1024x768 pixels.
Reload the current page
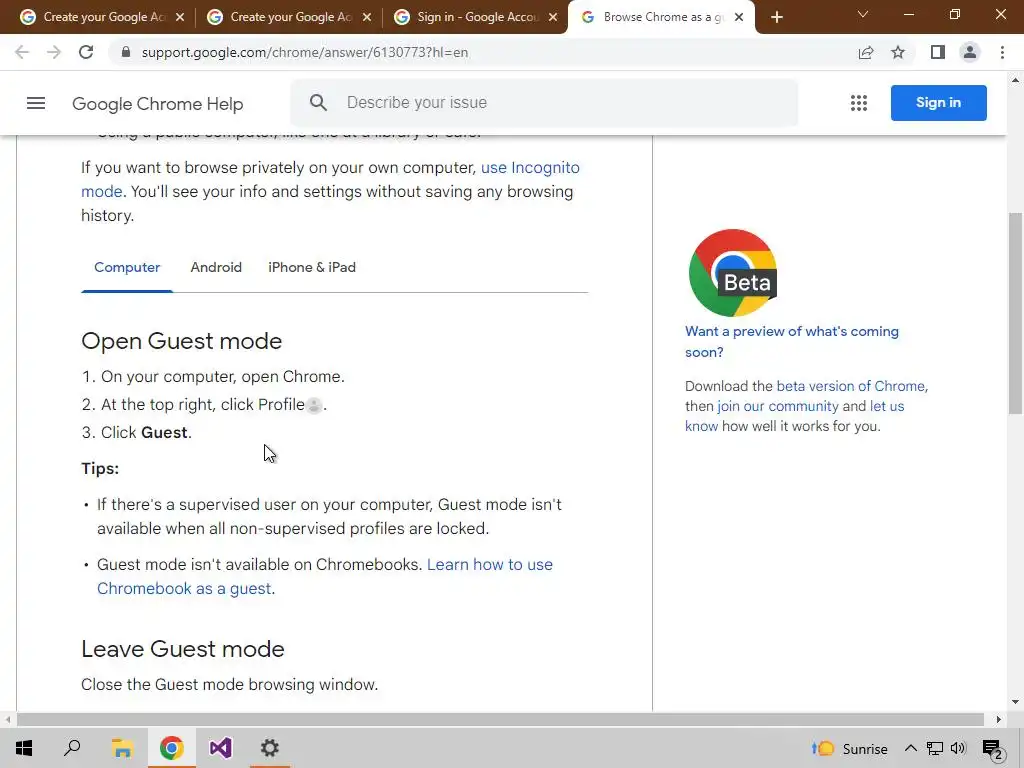click(x=86, y=52)
